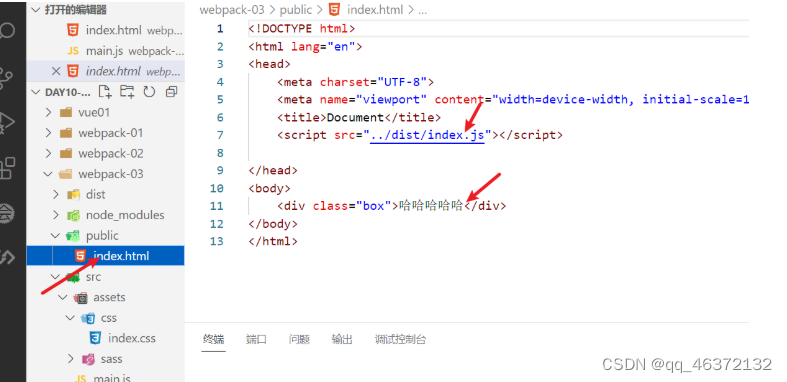This screenshot has width=787, height=382.
Task: Open the Extensions view
Action: pyautogui.click(x=7, y=168)
